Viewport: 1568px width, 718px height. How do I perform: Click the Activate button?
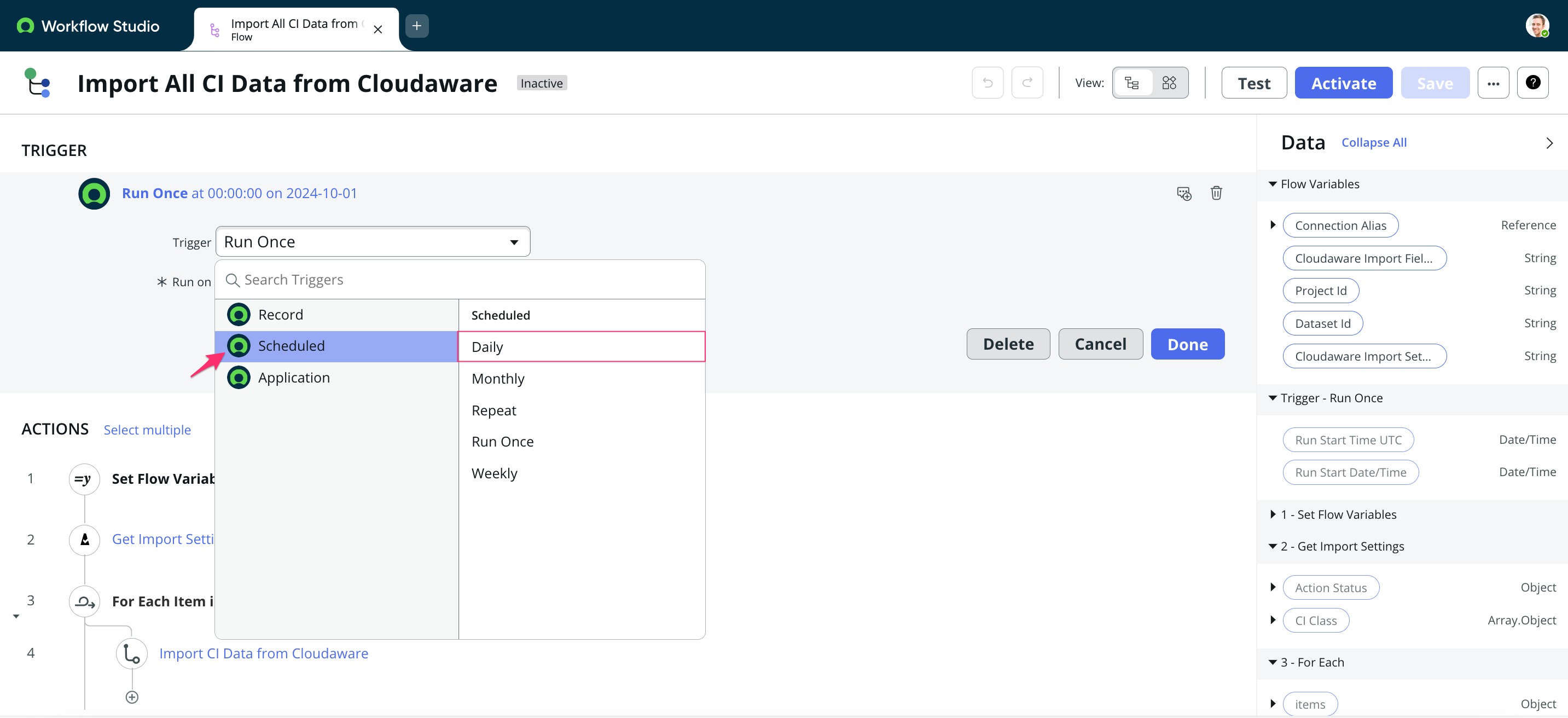(1343, 83)
